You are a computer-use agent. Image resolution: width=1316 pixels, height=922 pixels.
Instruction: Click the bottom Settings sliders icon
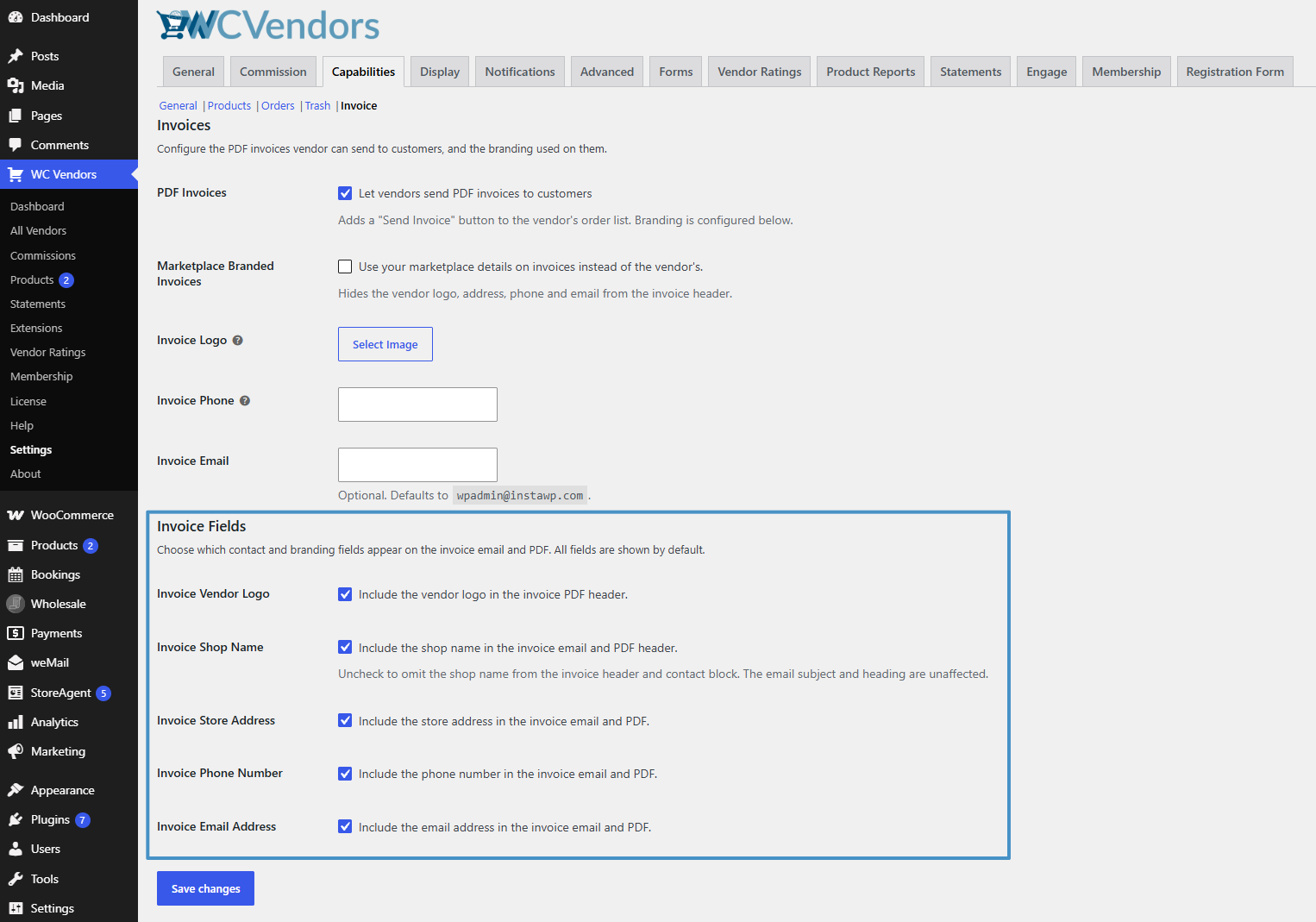(x=16, y=908)
